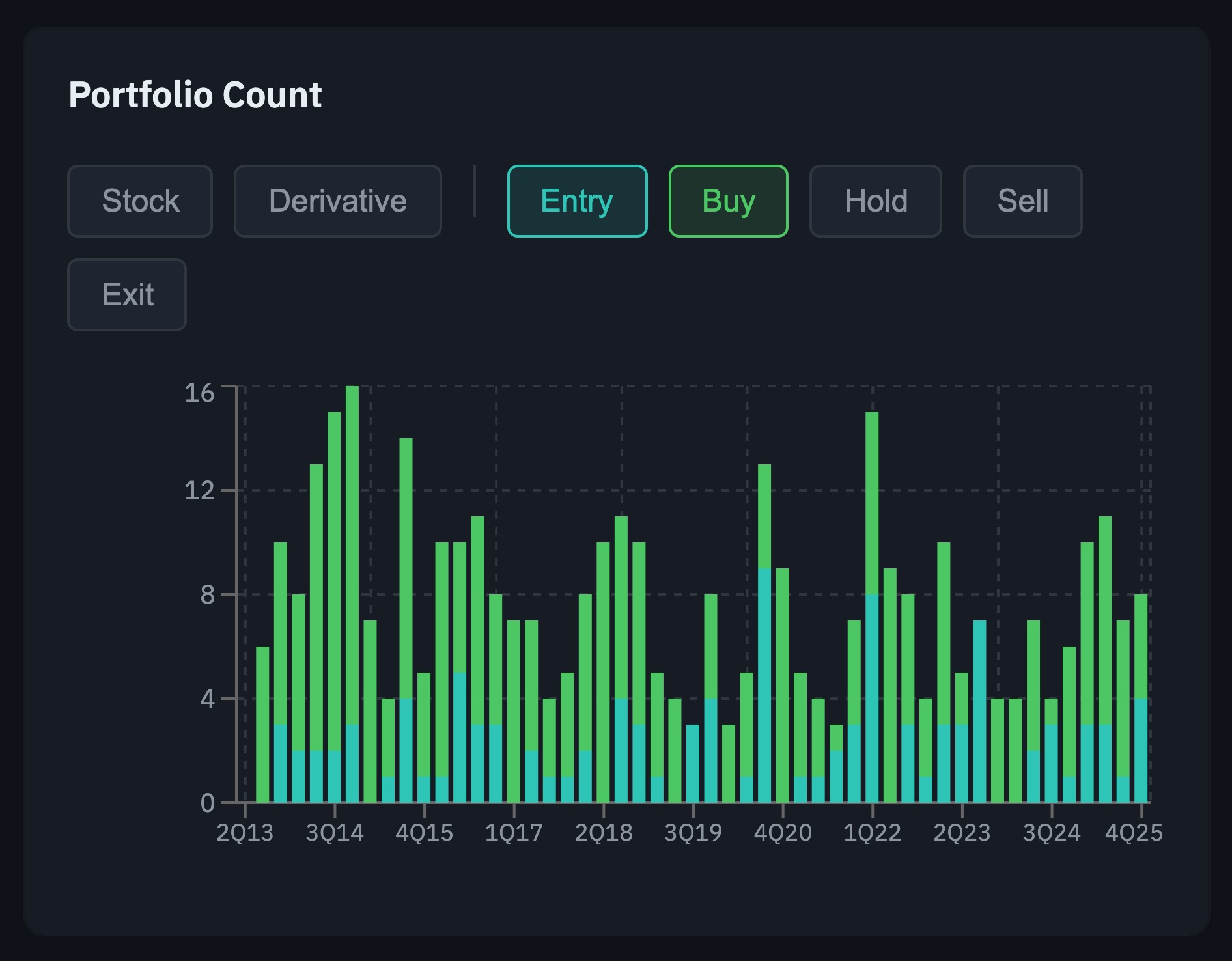Click the 2Q23 x-axis label
1232x961 pixels.
tap(962, 833)
